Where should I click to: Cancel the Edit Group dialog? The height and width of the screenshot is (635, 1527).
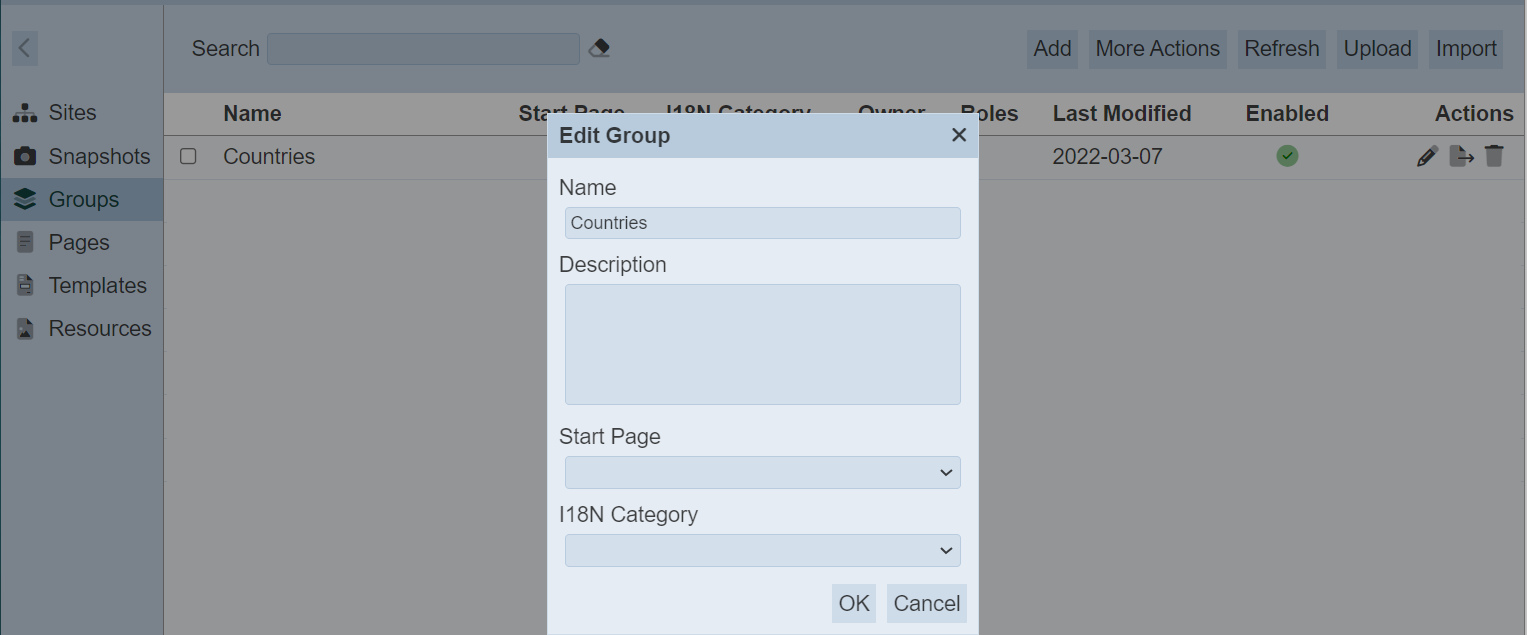(x=926, y=603)
